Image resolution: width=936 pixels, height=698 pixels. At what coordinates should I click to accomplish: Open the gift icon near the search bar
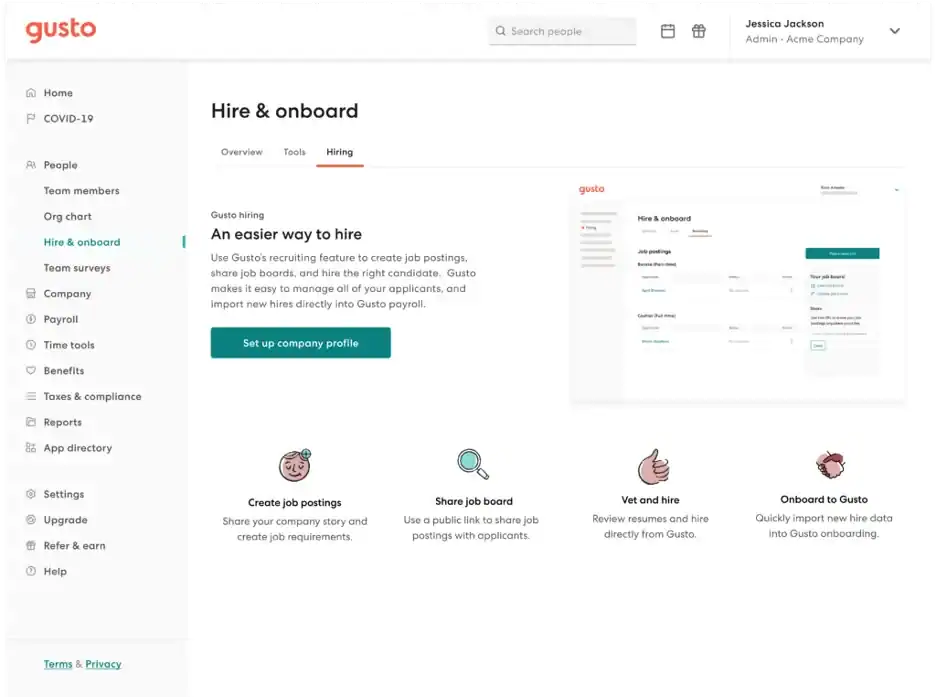pos(699,31)
